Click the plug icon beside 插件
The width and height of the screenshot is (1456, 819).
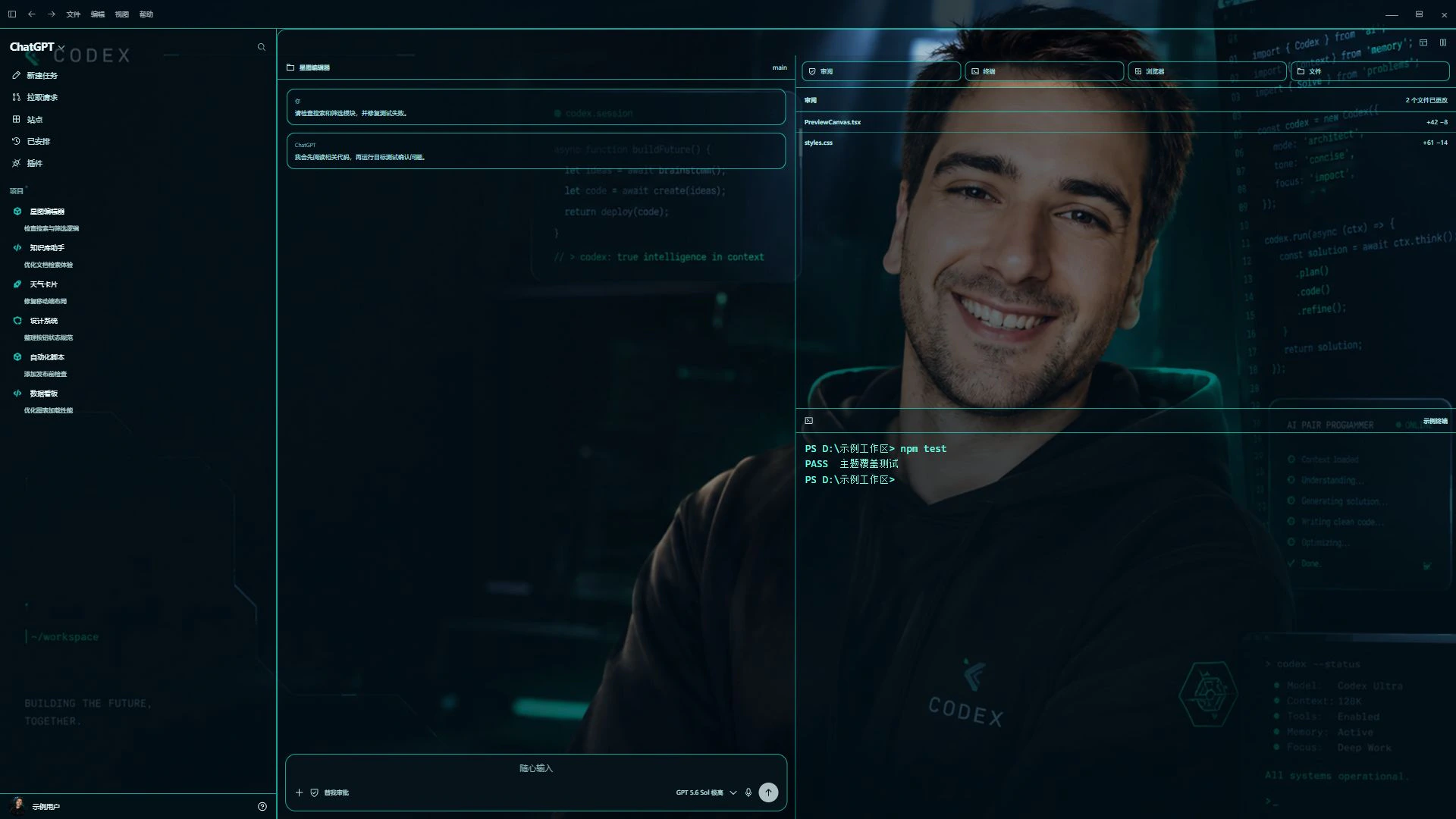(x=16, y=164)
